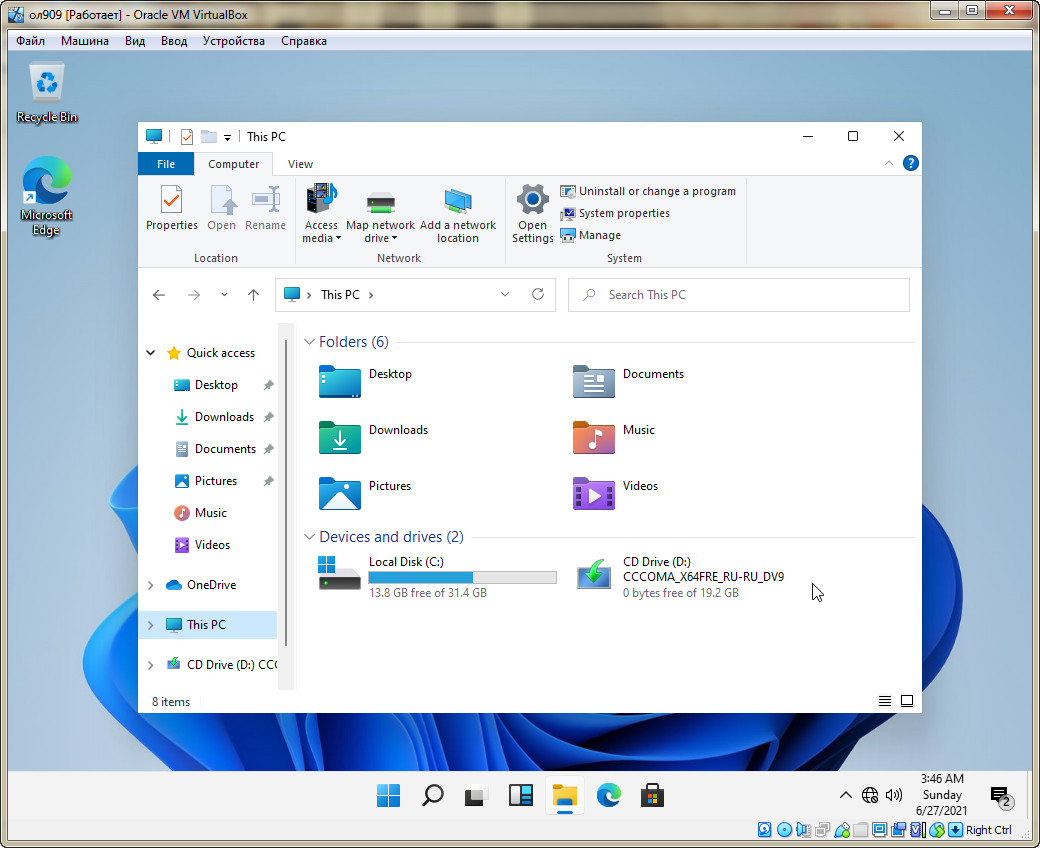Click the Windows Start button
1040x848 pixels.
(388, 796)
